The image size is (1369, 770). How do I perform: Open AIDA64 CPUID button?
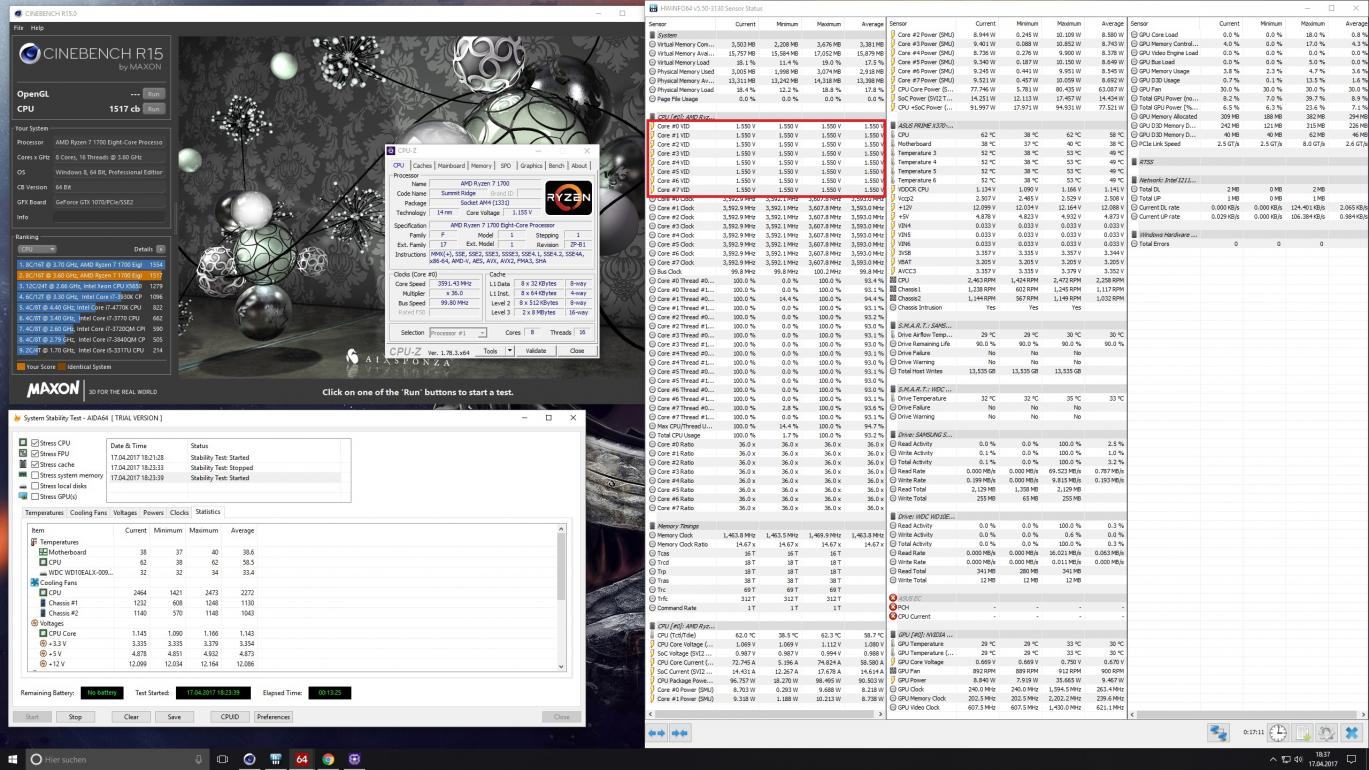(x=230, y=716)
